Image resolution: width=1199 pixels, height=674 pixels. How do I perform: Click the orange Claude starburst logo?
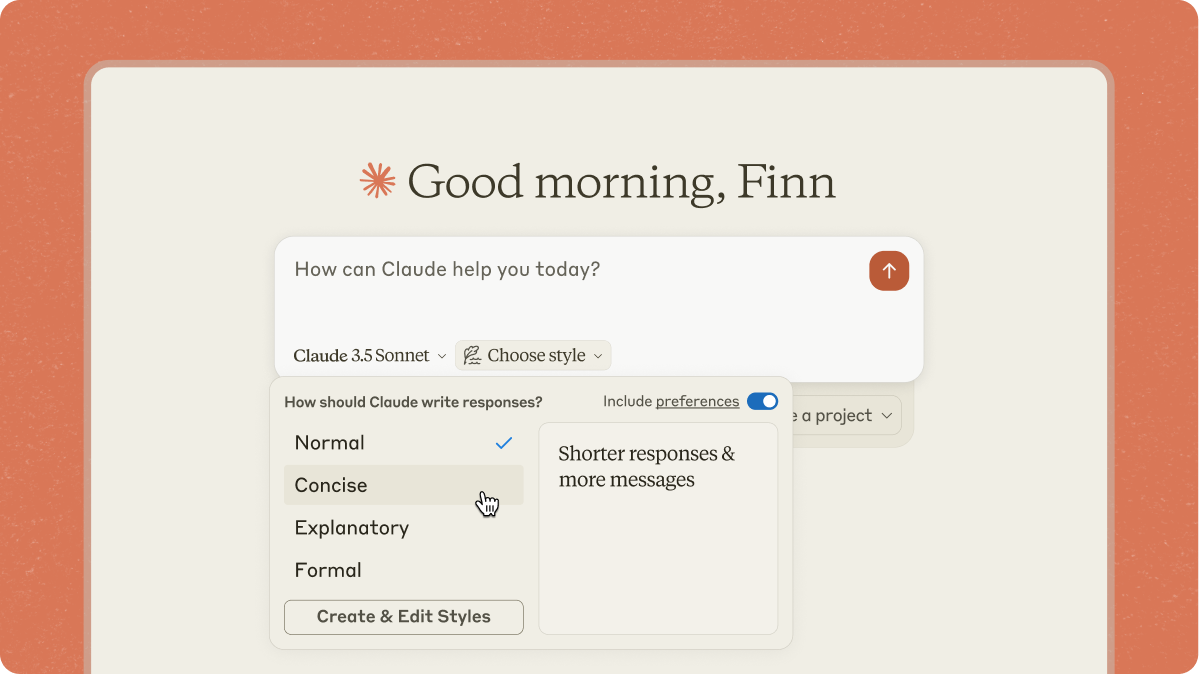pos(378,181)
